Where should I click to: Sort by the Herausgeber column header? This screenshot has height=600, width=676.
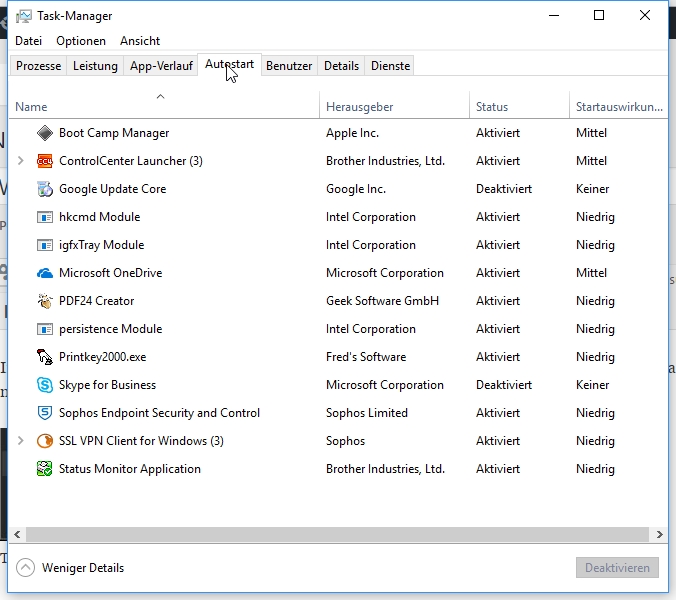coord(394,105)
